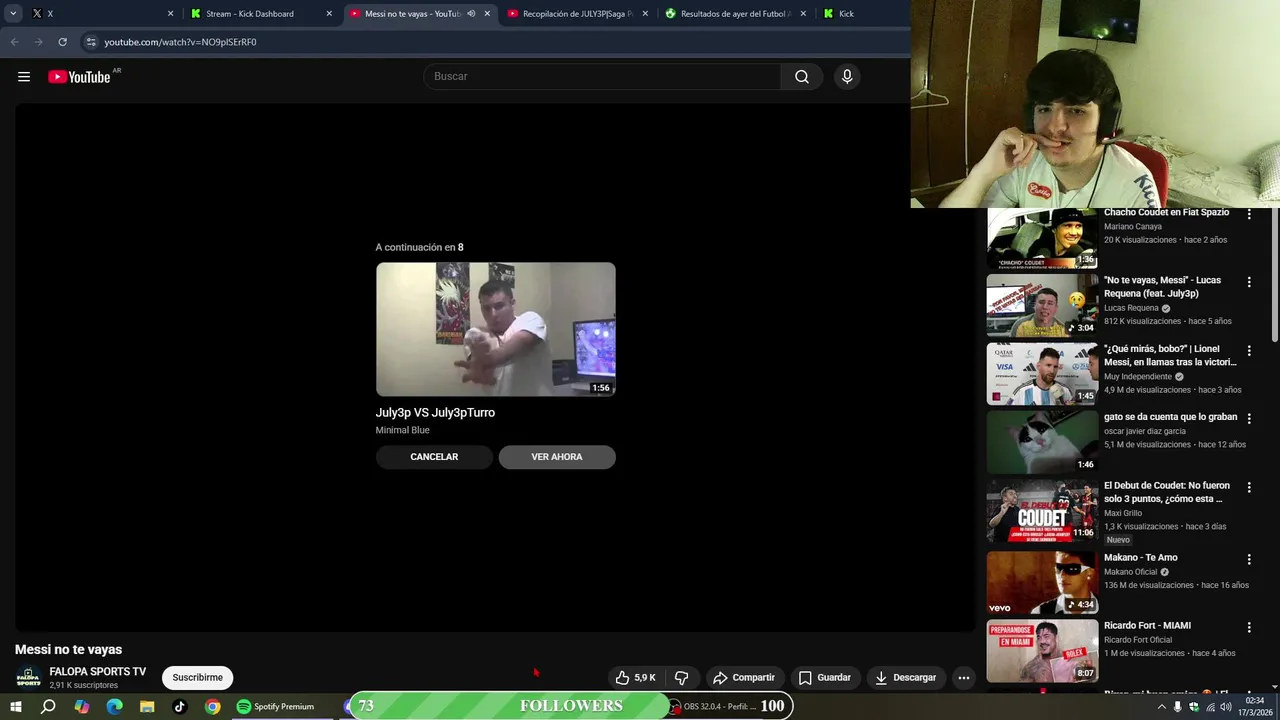Open the YouTube hamburger guide menu
1280x720 pixels.
(24, 77)
